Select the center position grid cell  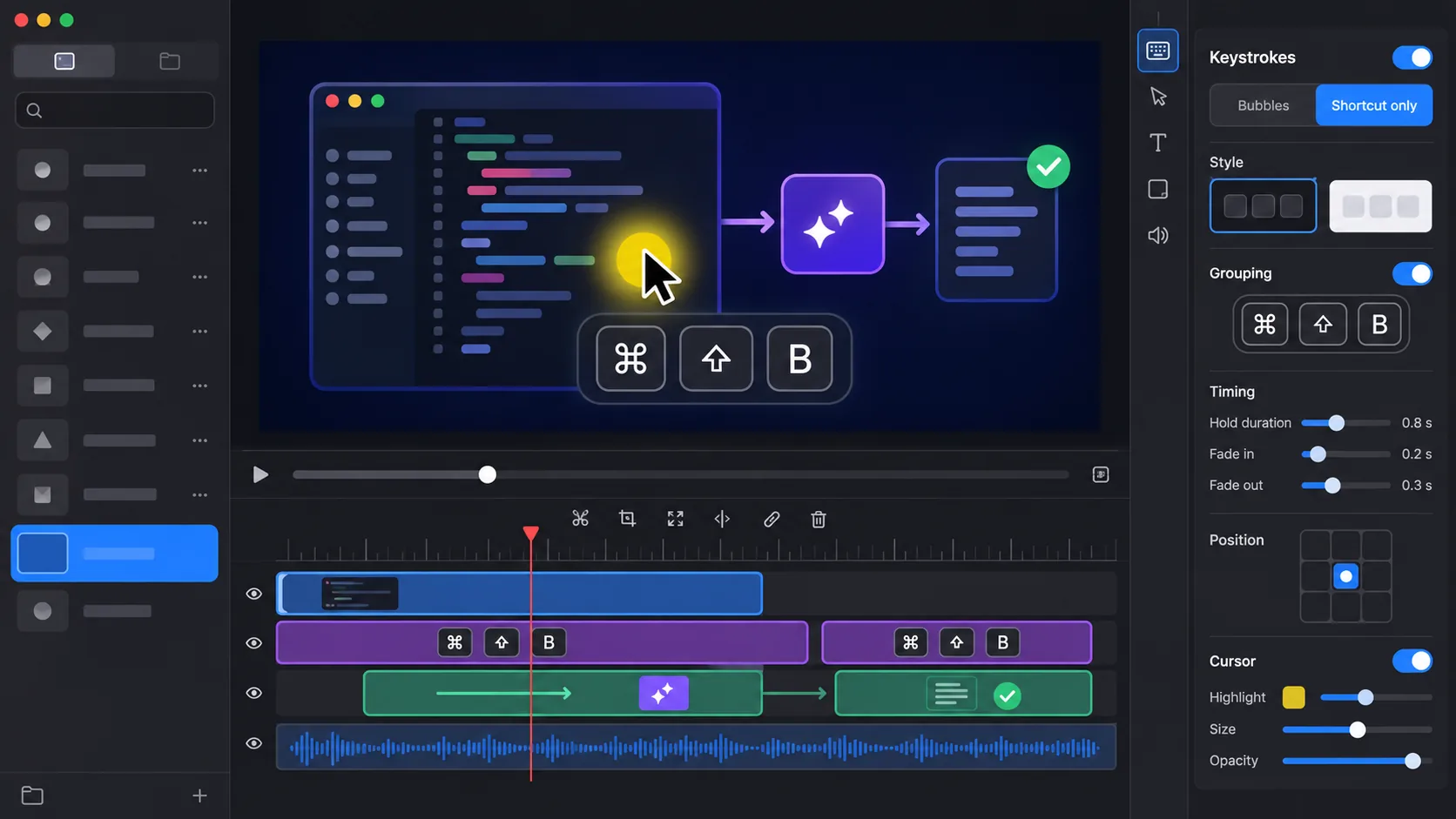click(x=1345, y=576)
